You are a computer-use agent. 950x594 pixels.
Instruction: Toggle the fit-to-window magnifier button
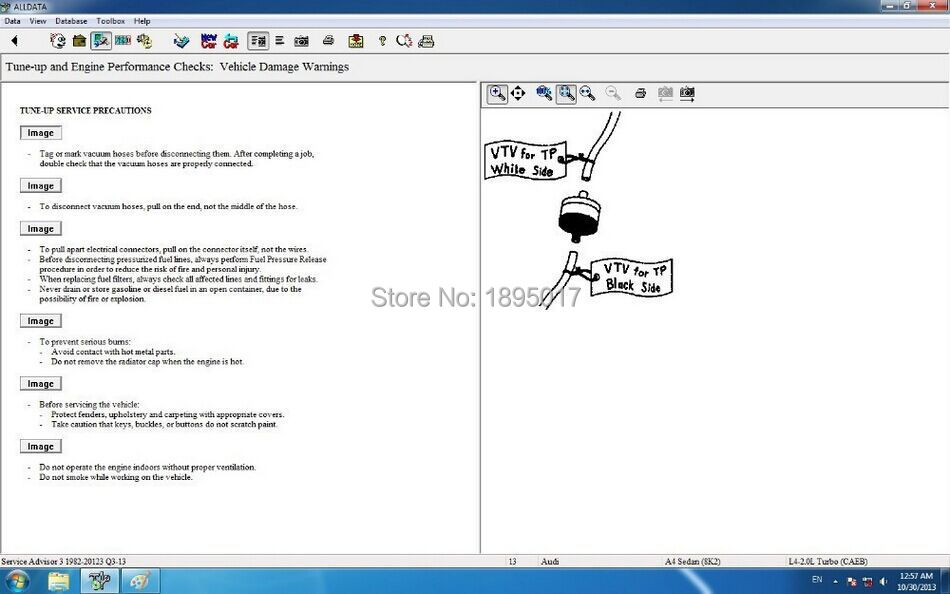(566, 93)
